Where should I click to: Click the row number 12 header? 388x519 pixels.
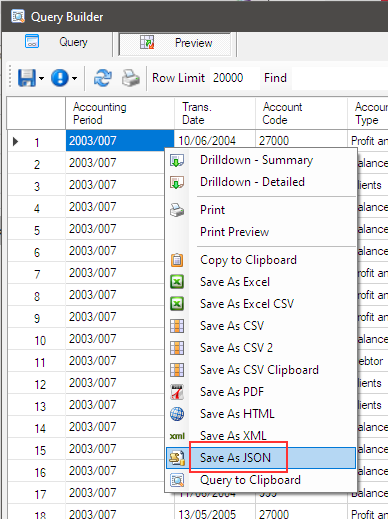coord(37,384)
